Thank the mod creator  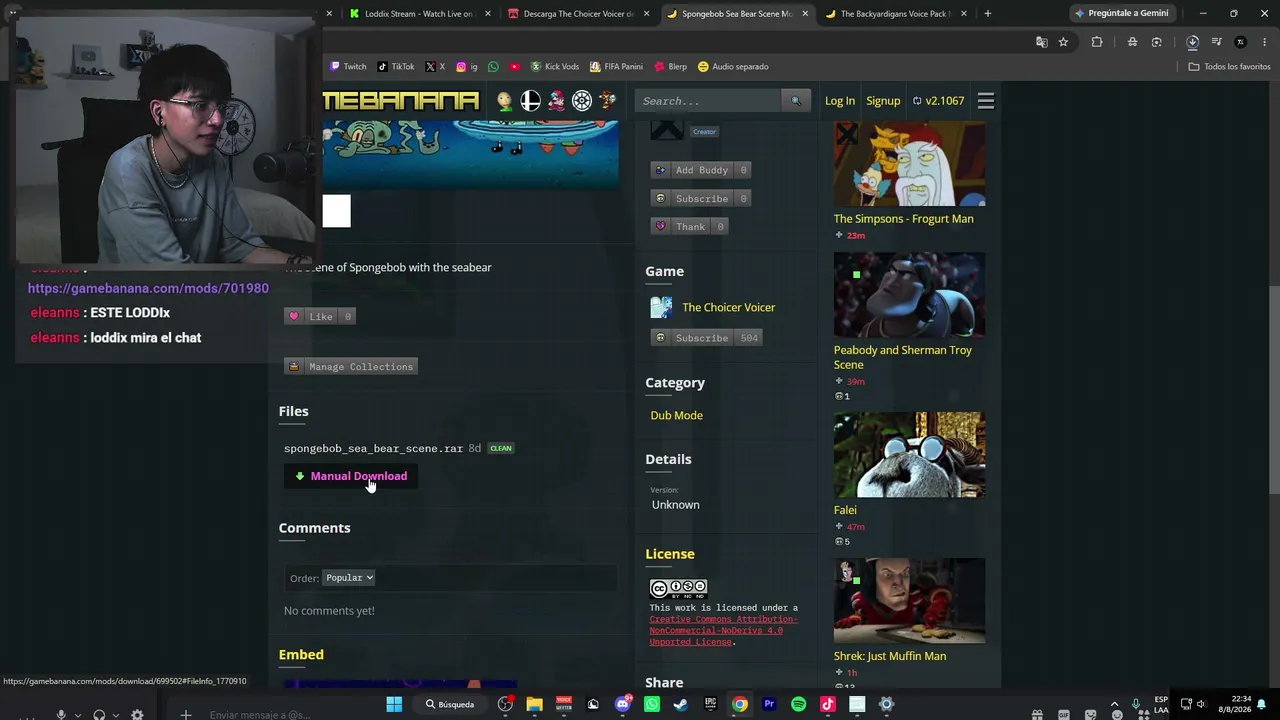click(690, 226)
